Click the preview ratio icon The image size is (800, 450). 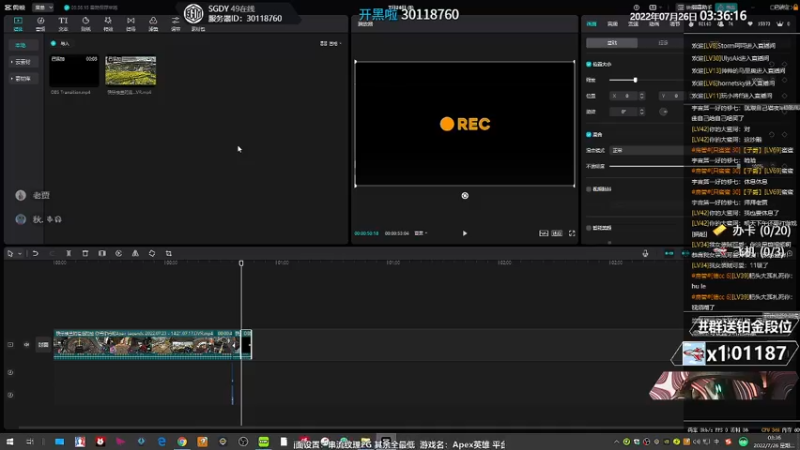pyautogui.click(x=544, y=233)
